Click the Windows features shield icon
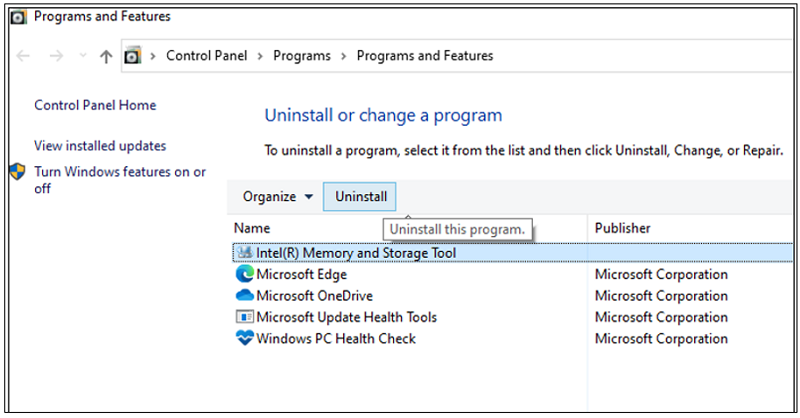This screenshot has height=418, width=800. [17, 172]
